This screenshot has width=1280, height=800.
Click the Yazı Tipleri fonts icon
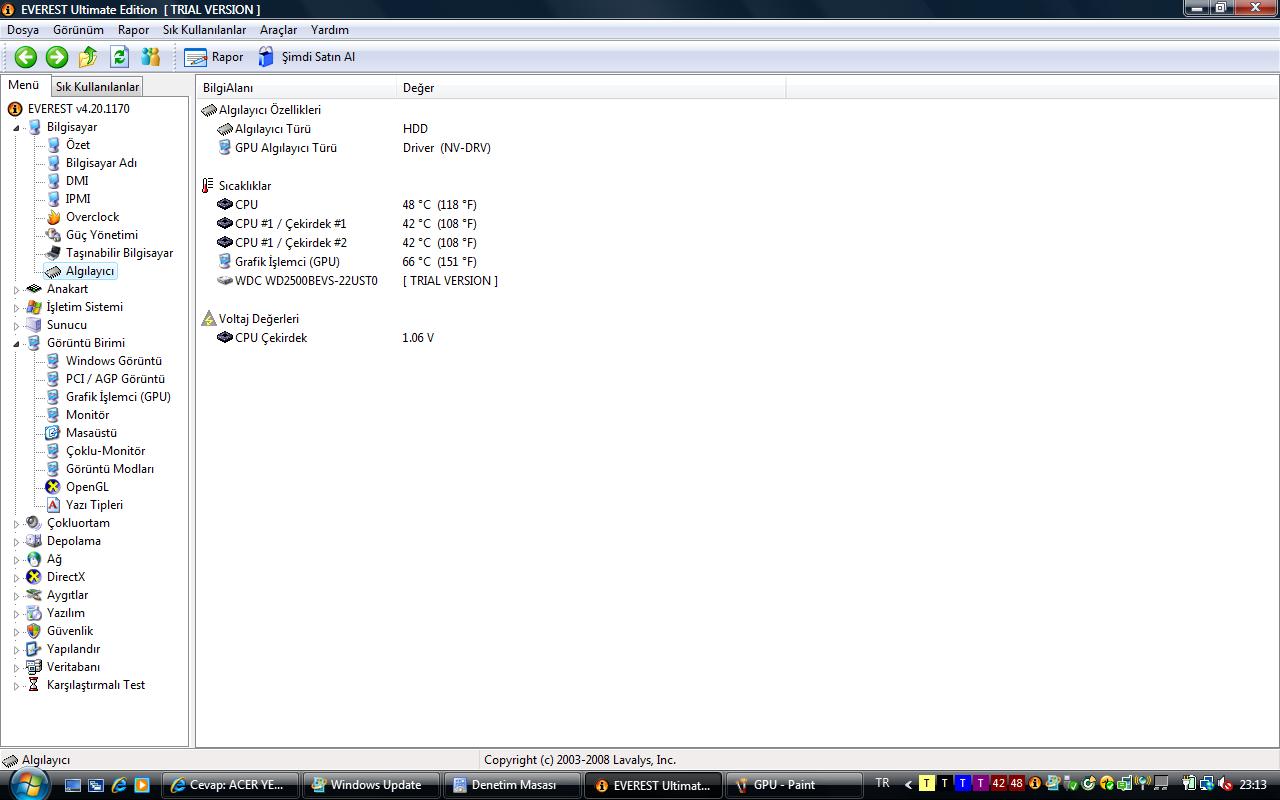(53, 505)
